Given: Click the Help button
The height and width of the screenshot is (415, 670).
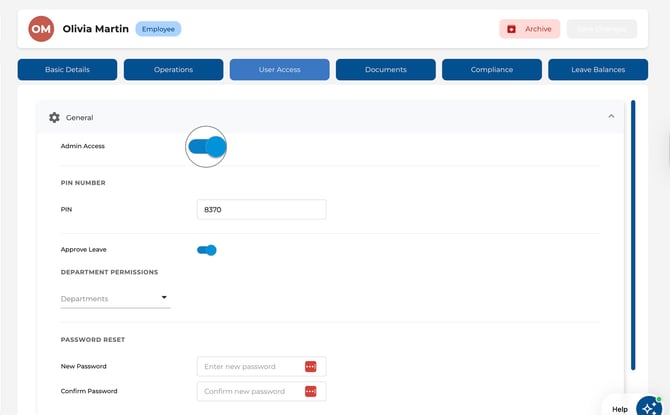Looking at the screenshot, I should point(620,408).
